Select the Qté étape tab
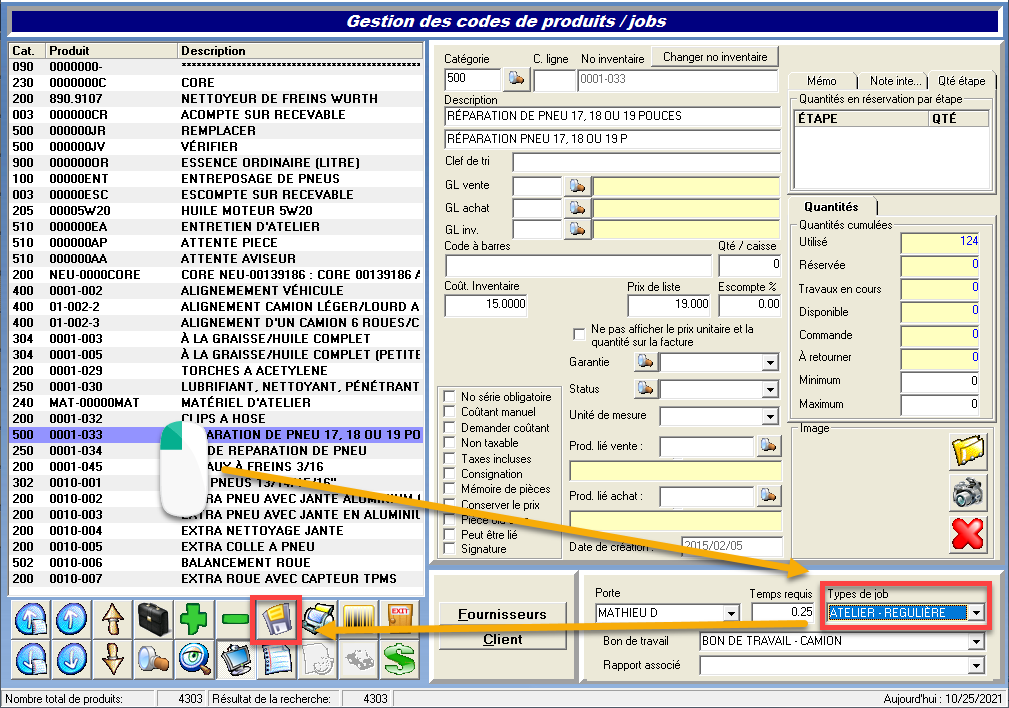The image size is (1009, 708). point(961,81)
